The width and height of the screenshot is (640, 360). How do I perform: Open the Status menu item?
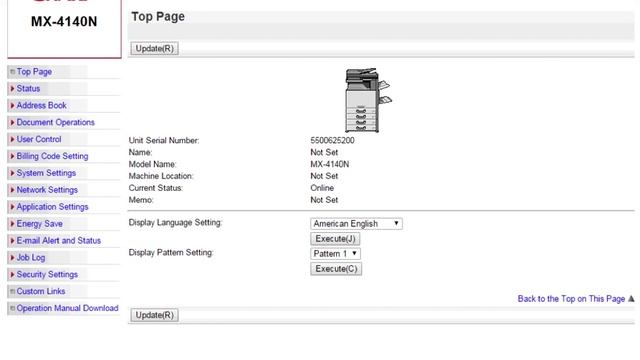(28, 89)
